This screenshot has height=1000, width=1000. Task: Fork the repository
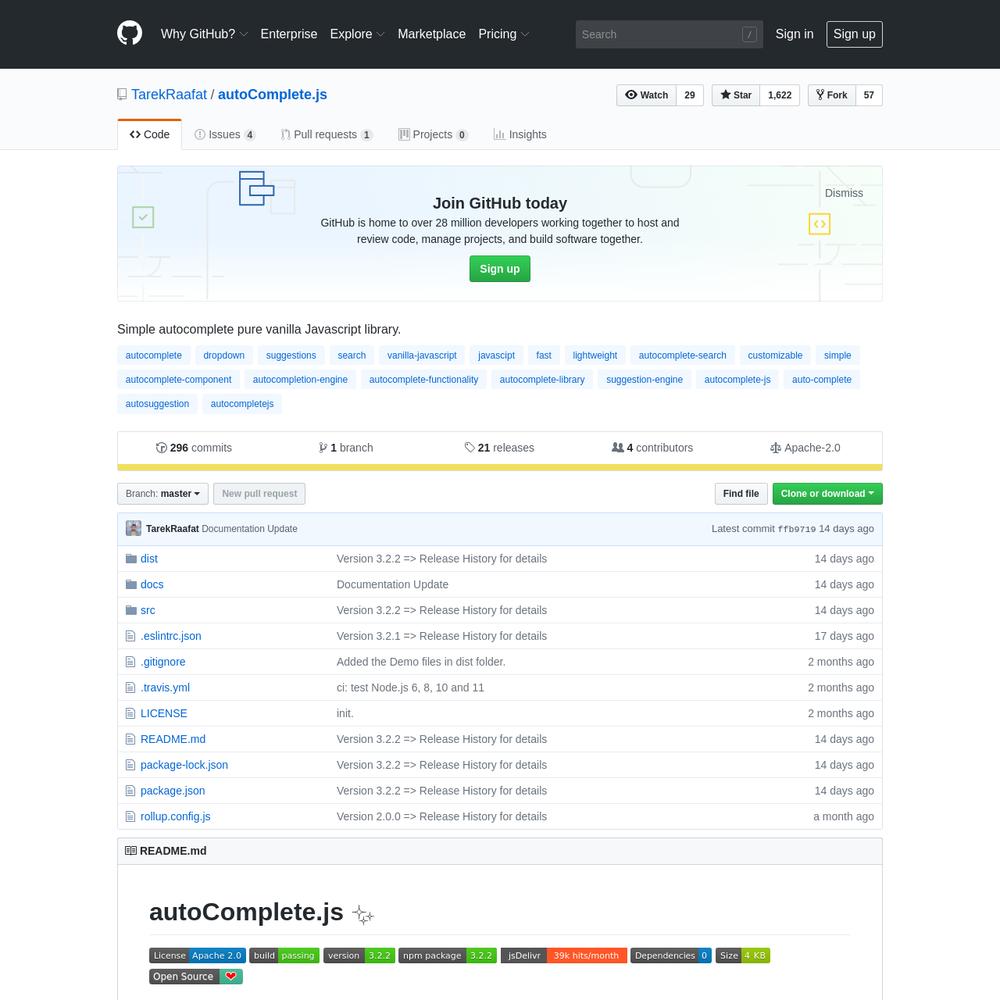click(x=832, y=95)
